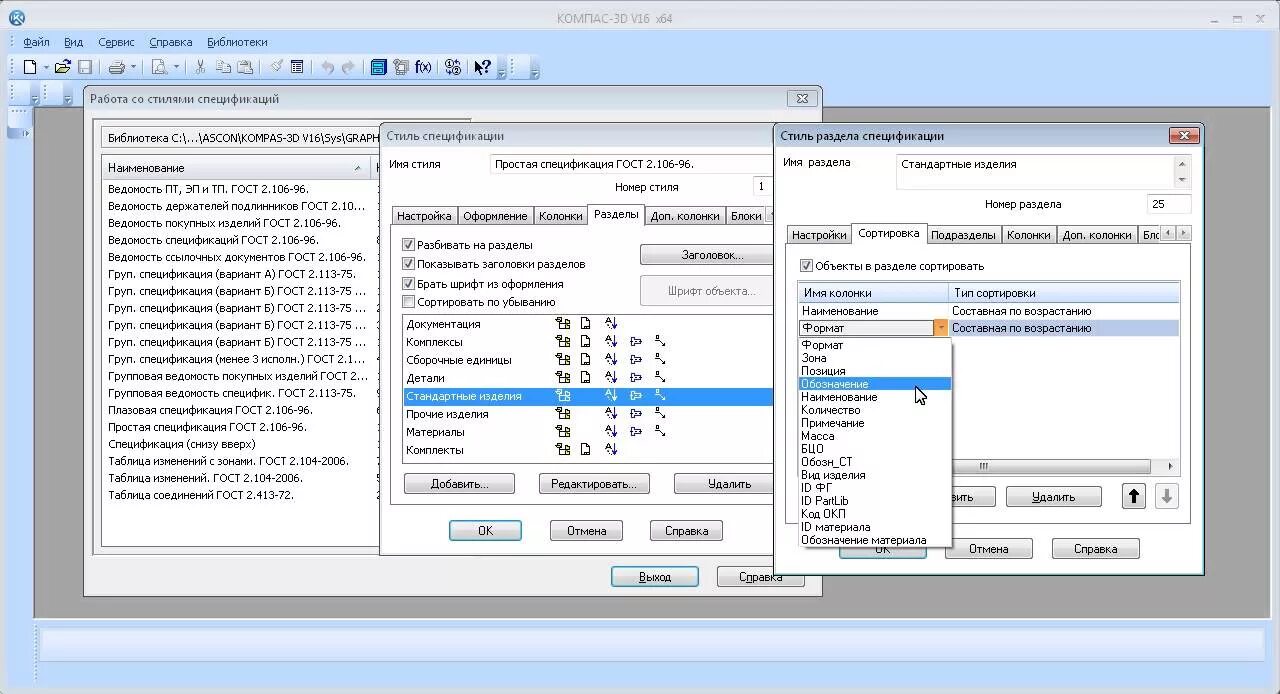Open the Формат column combo arrow
This screenshot has width=1280, height=694.
click(940, 328)
